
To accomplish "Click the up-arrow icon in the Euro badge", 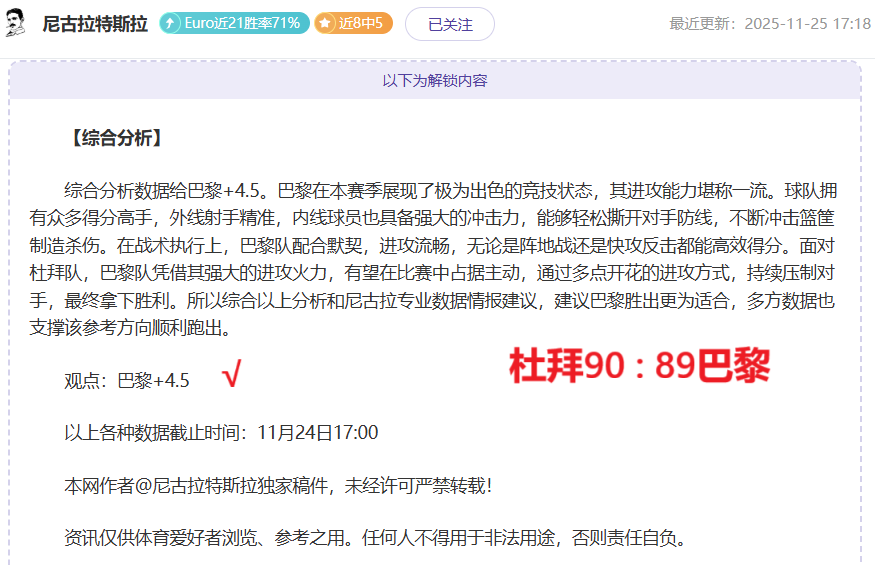I will pyautogui.click(x=172, y=23).
